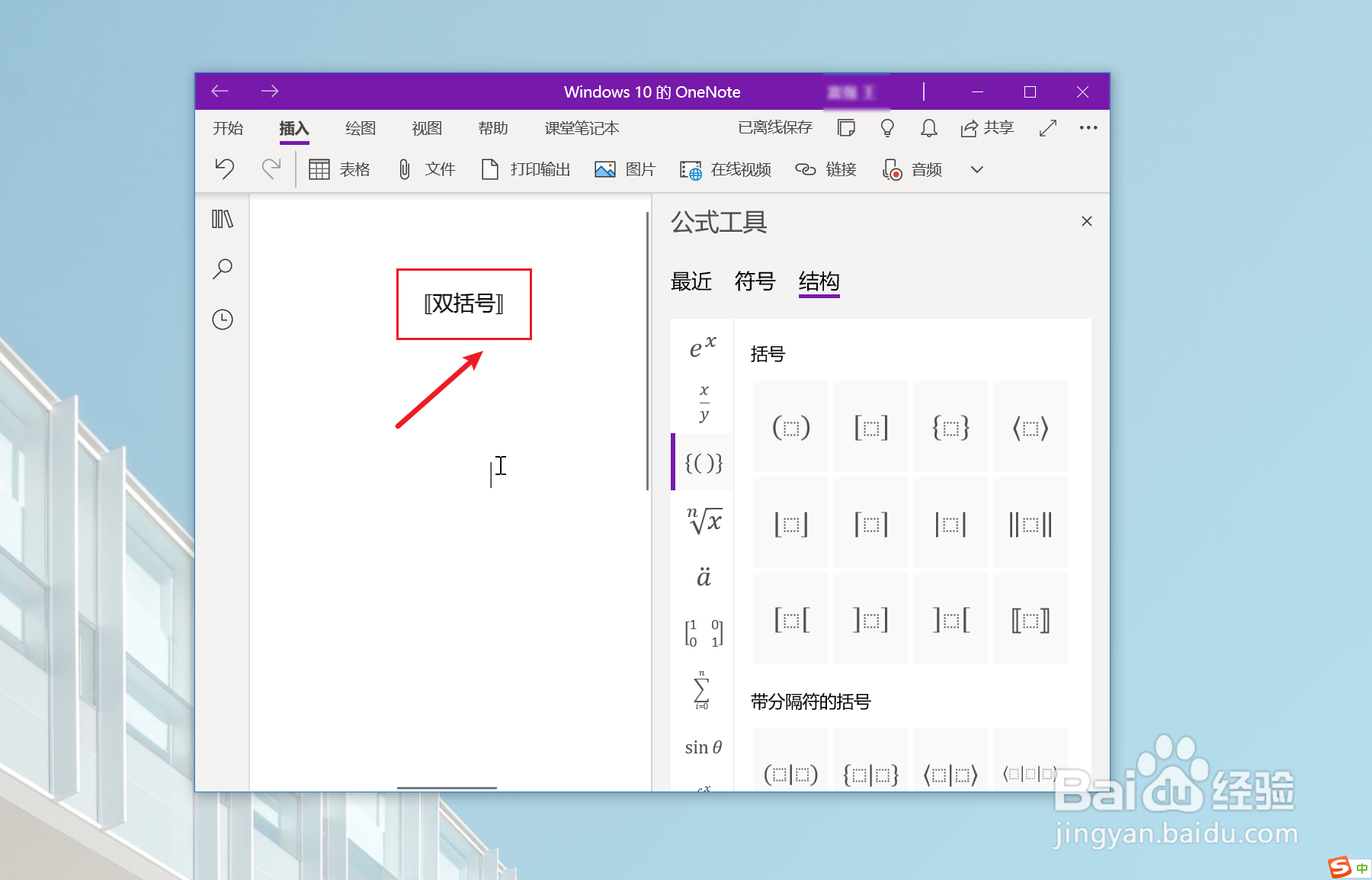Click the lightbulb tips icon
1372x880 pixels.
[x=887, y=127]
